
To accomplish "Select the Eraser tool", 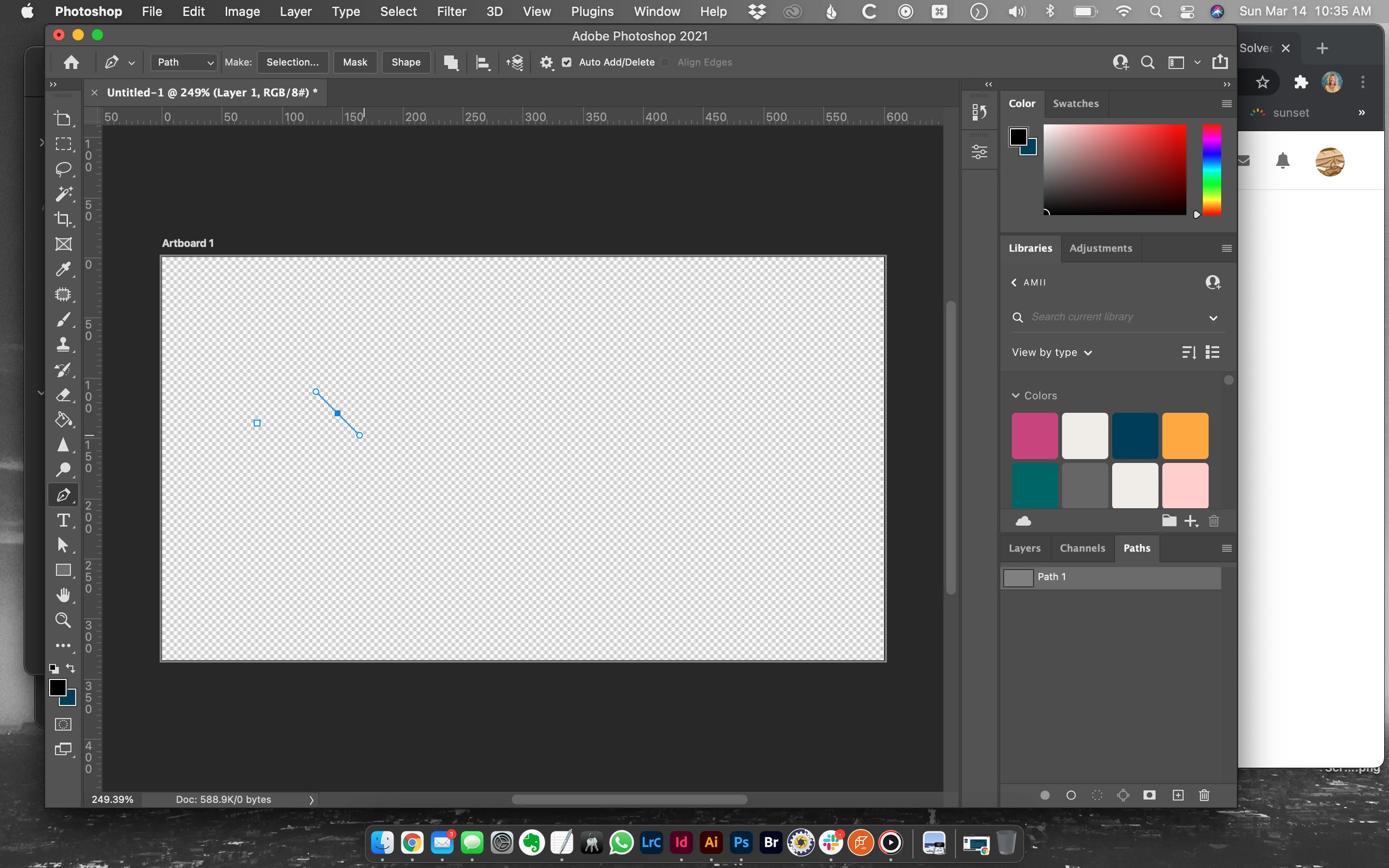I will (63, 395).
